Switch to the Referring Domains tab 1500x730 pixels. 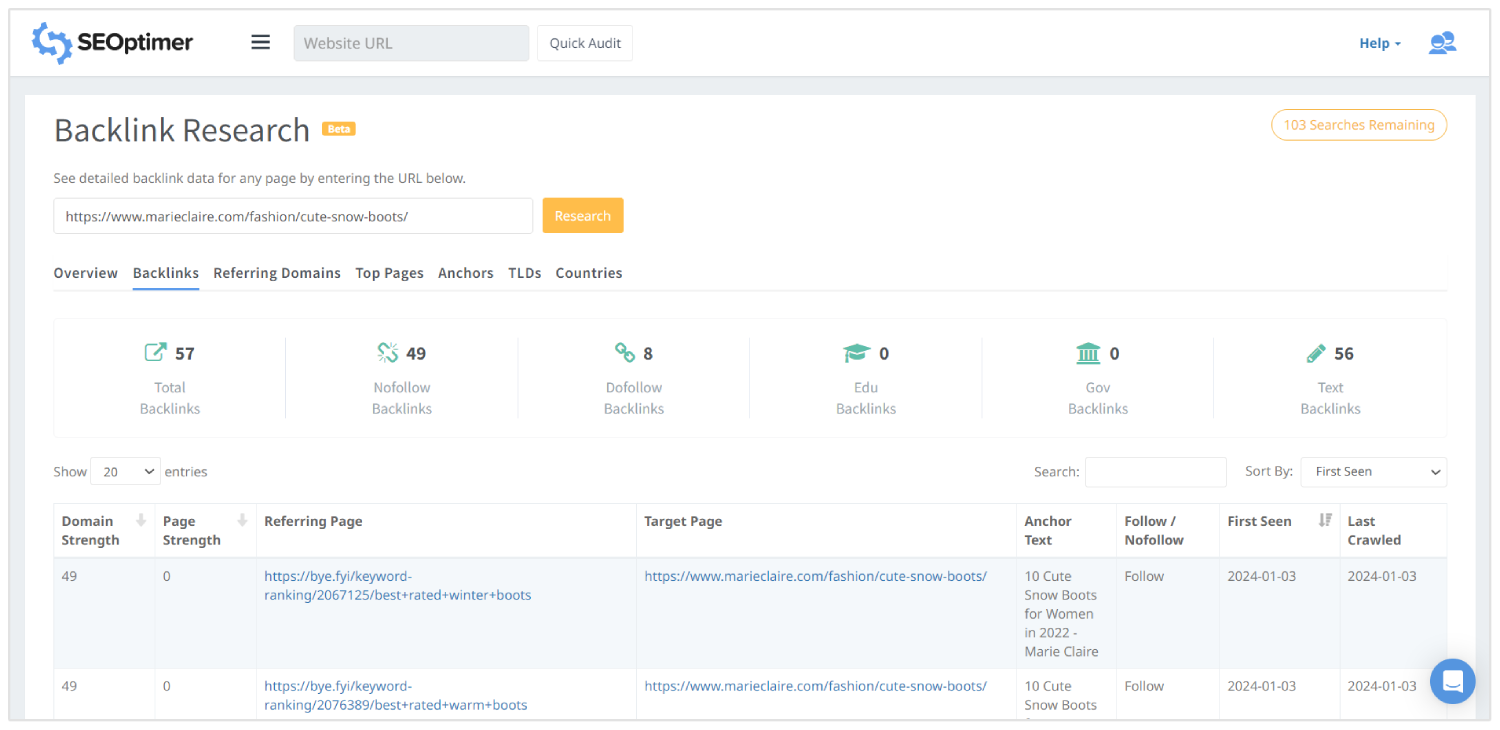click(277, 273)
